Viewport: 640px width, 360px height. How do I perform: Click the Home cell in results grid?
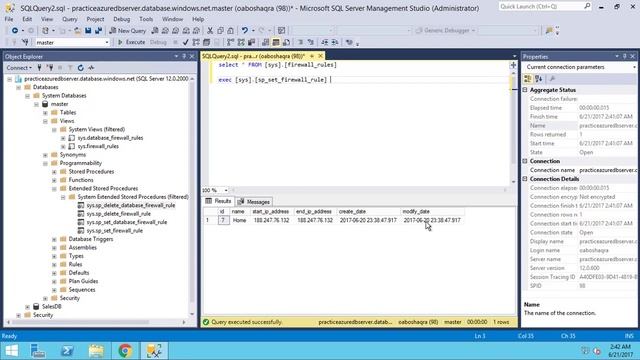(239, 220)
